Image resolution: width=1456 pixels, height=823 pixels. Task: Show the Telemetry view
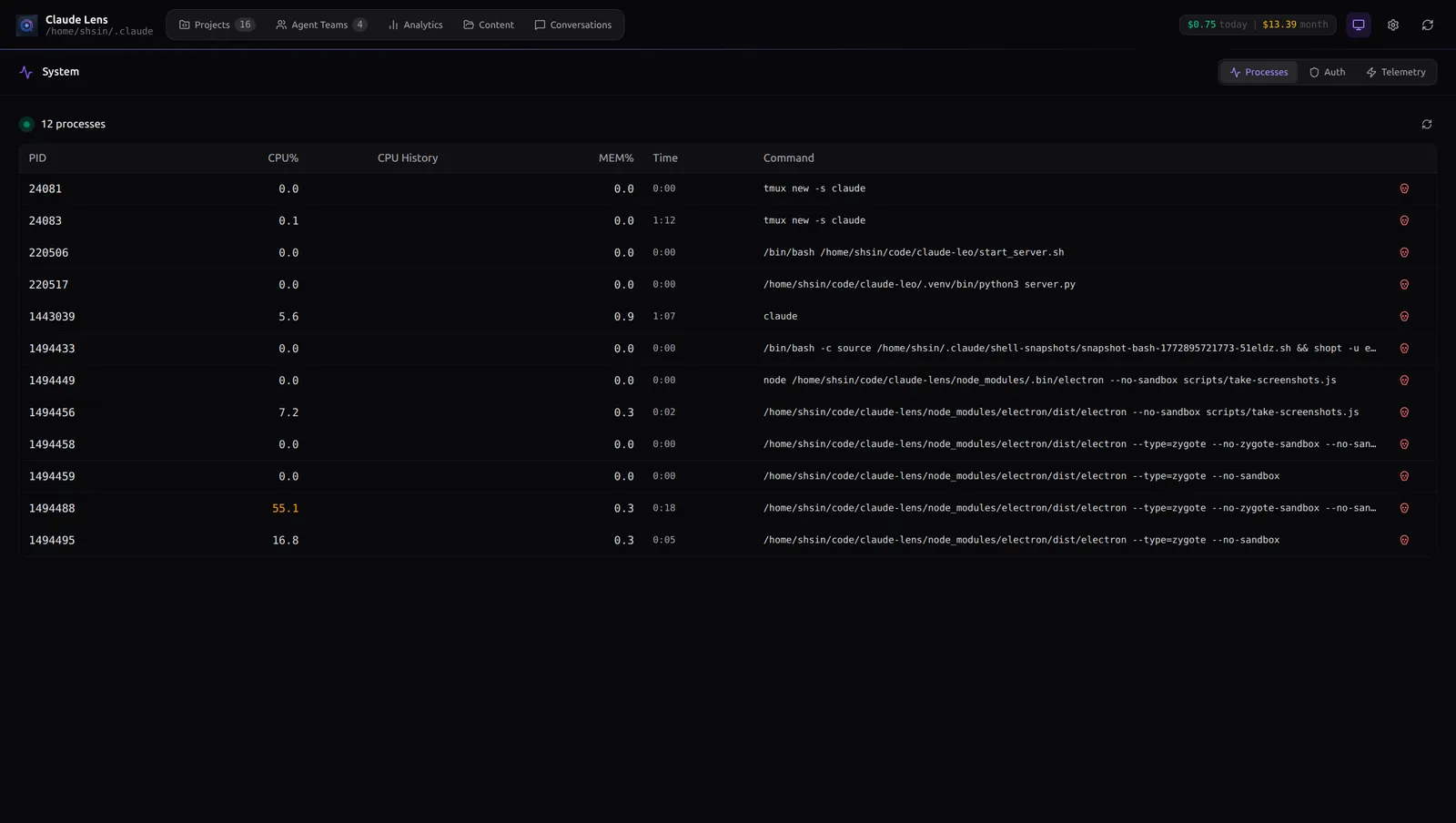click(x=1395, y=73)
